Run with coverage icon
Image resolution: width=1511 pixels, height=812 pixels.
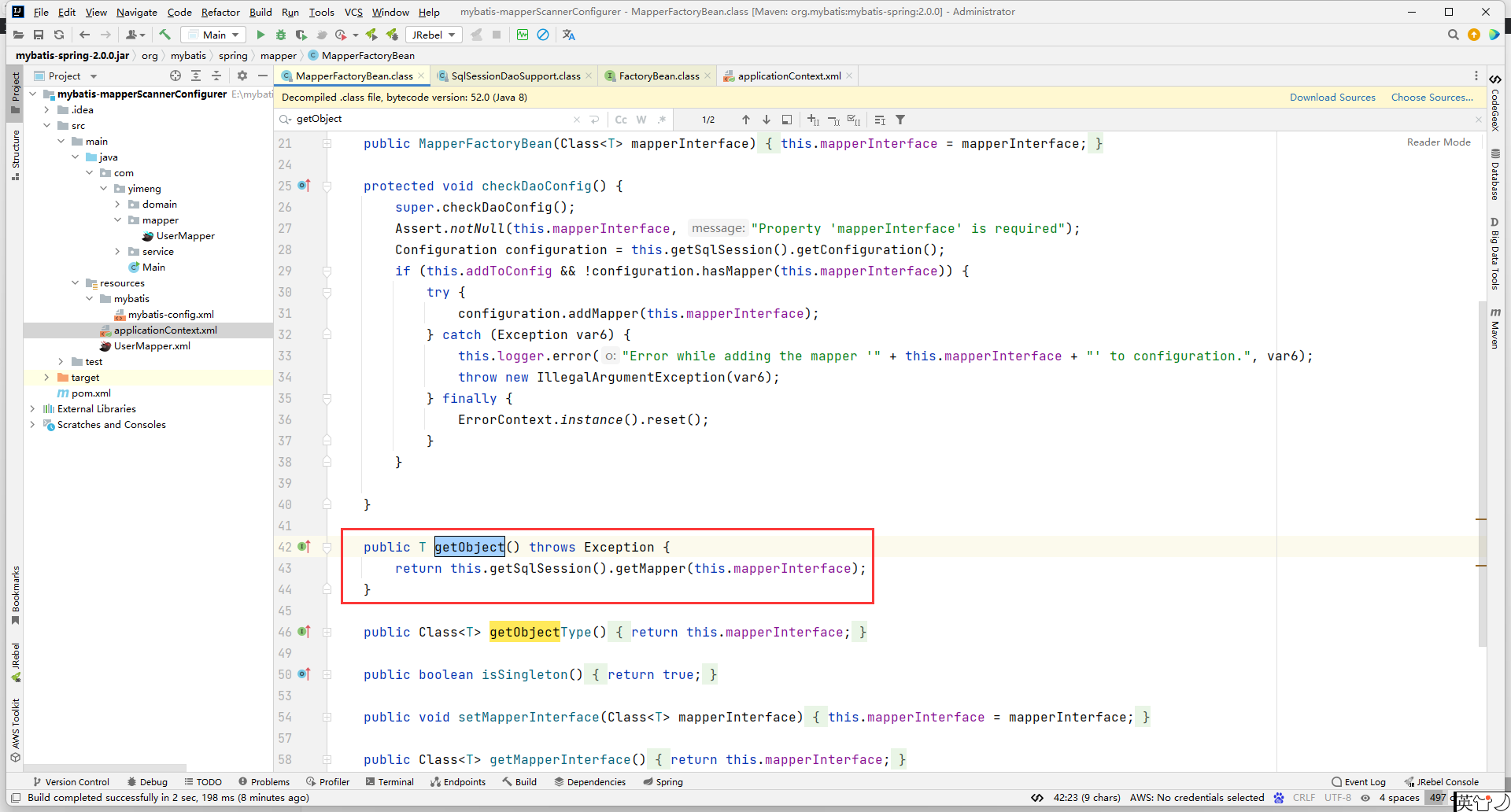tap(301, 35)
